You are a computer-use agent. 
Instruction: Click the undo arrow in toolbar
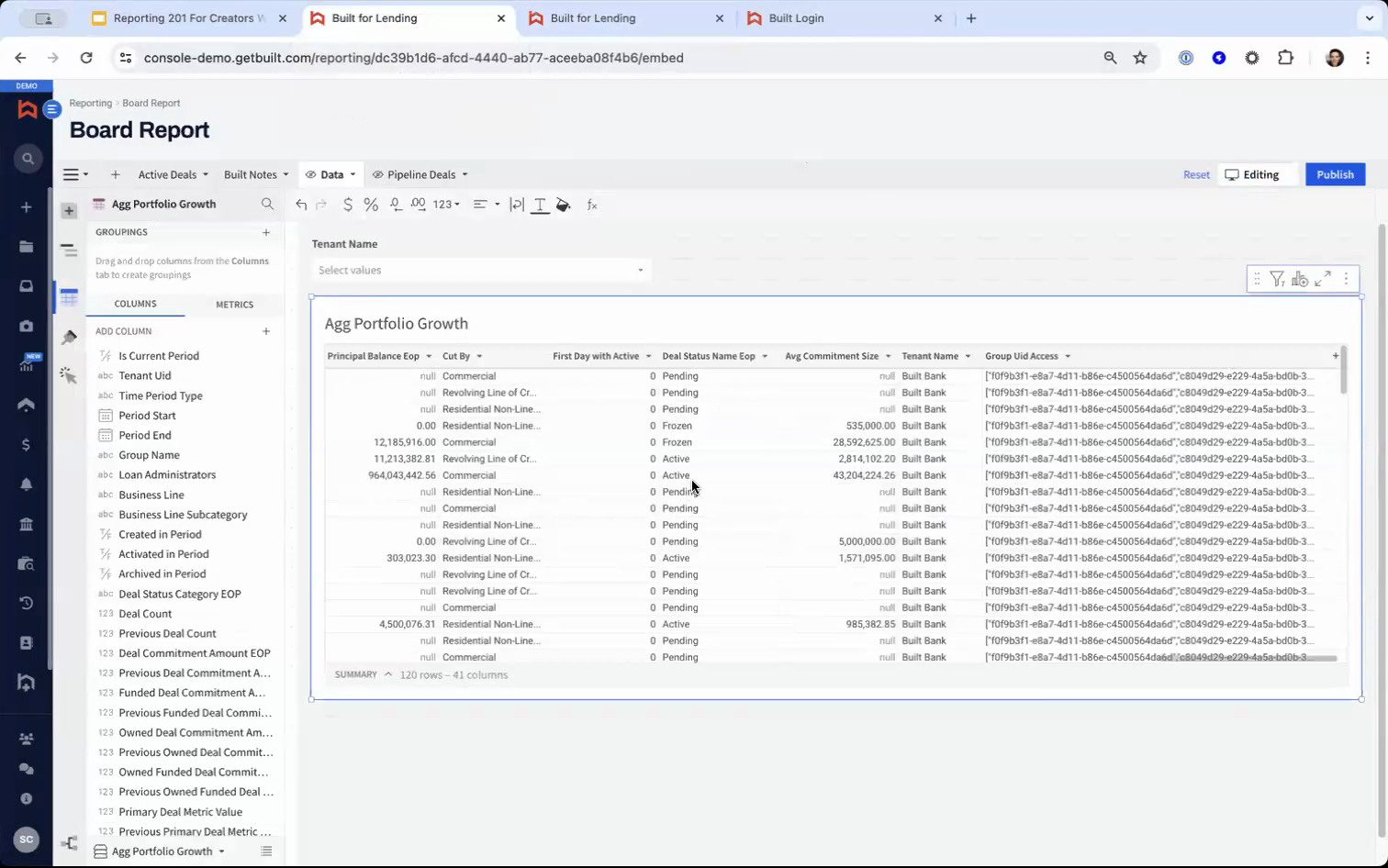[x=301, y=205]
